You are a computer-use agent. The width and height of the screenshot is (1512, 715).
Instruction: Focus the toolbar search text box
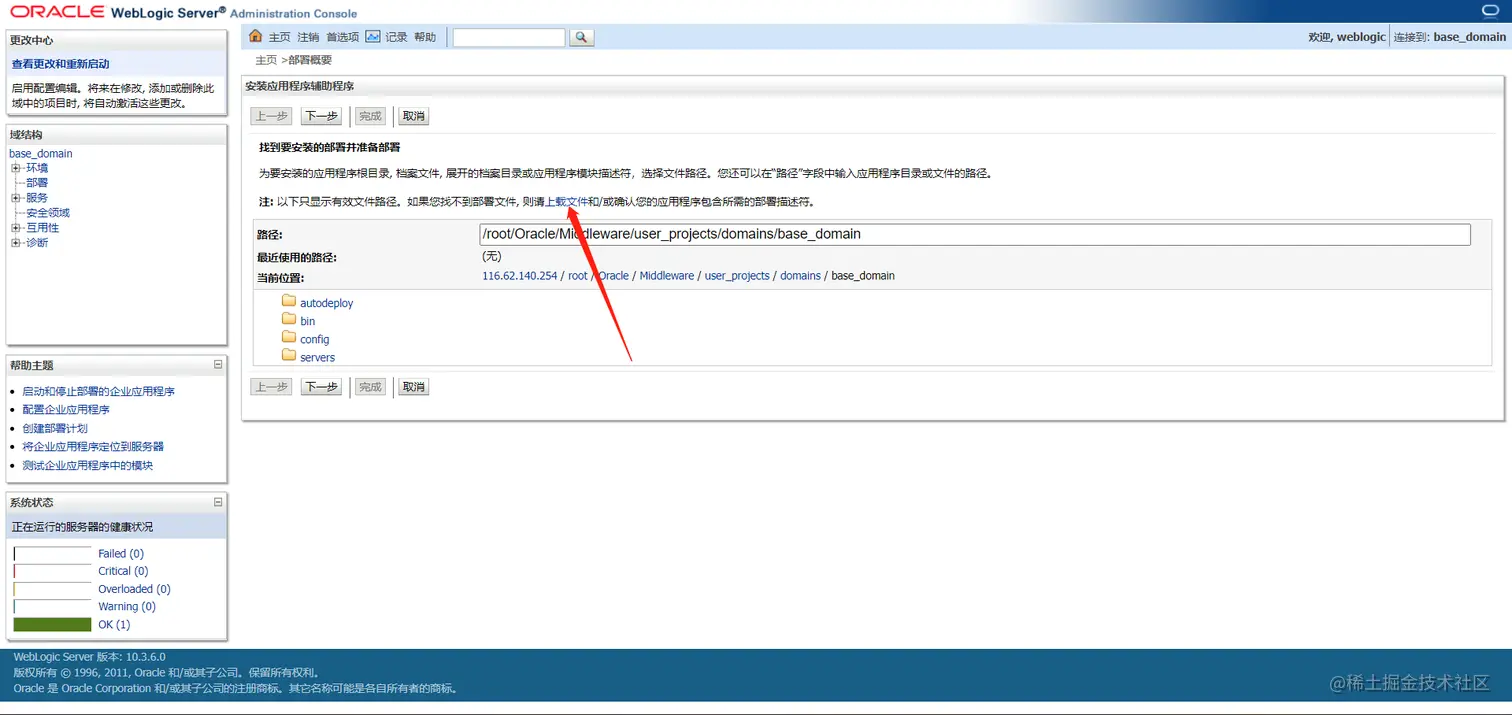tap(509, 37)
